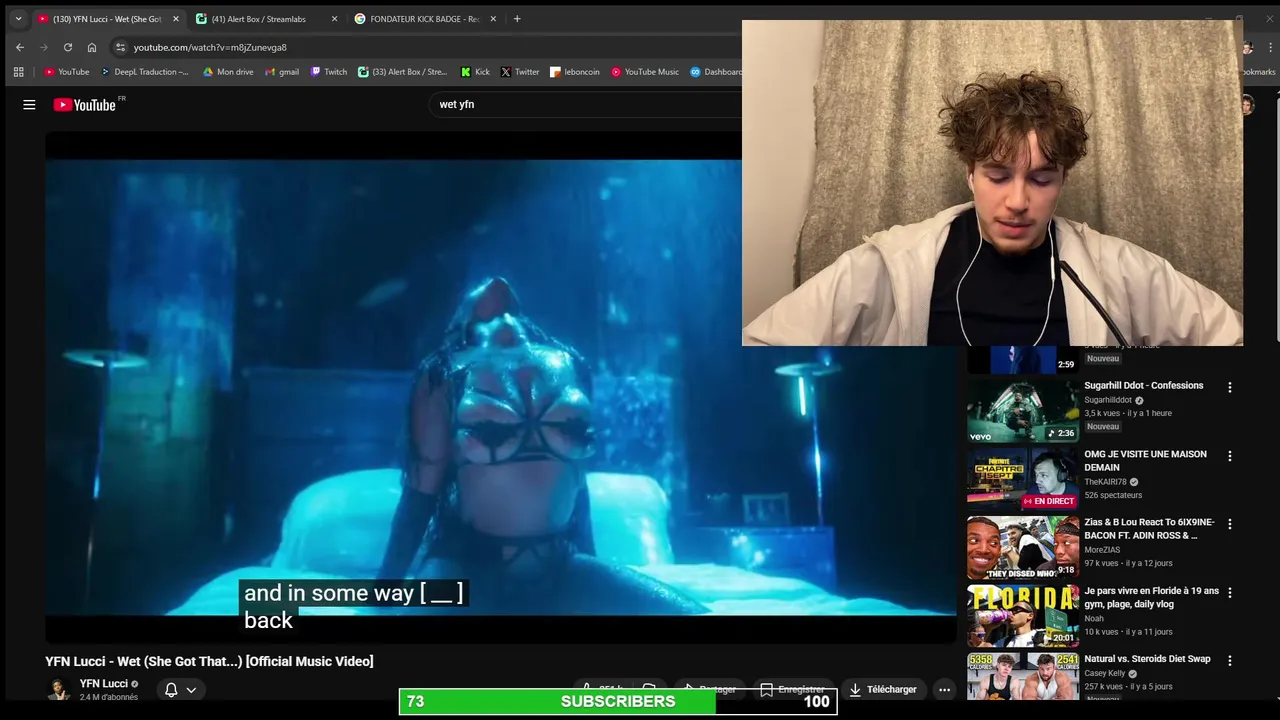Open the YouTube guide hamburger menu
This screenshot has height=720, width=1280.
(x=29, y=104)
